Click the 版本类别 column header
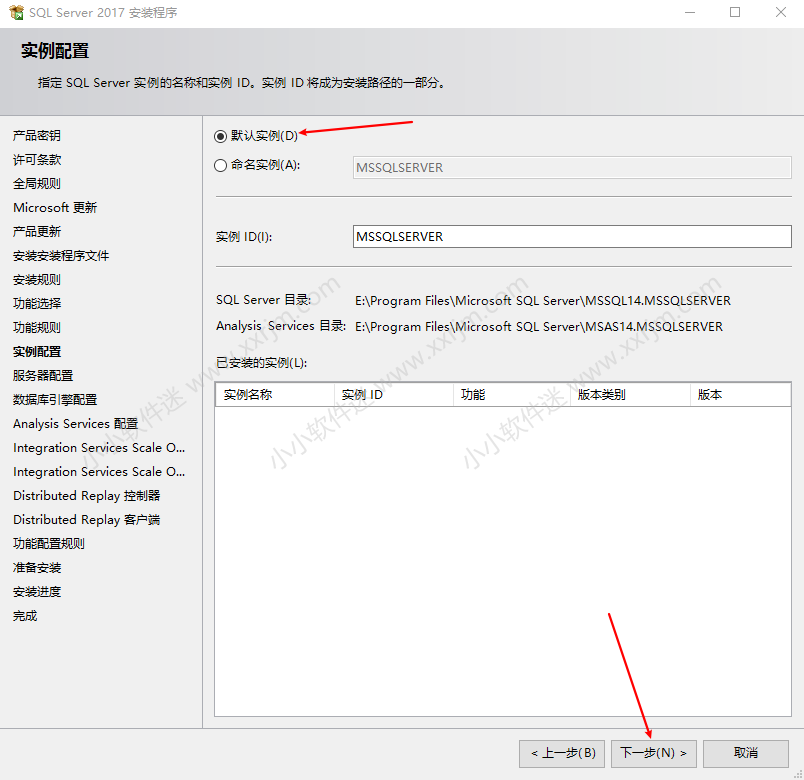The width and height of the screenshot is (804, 780). tap(630, 395)
